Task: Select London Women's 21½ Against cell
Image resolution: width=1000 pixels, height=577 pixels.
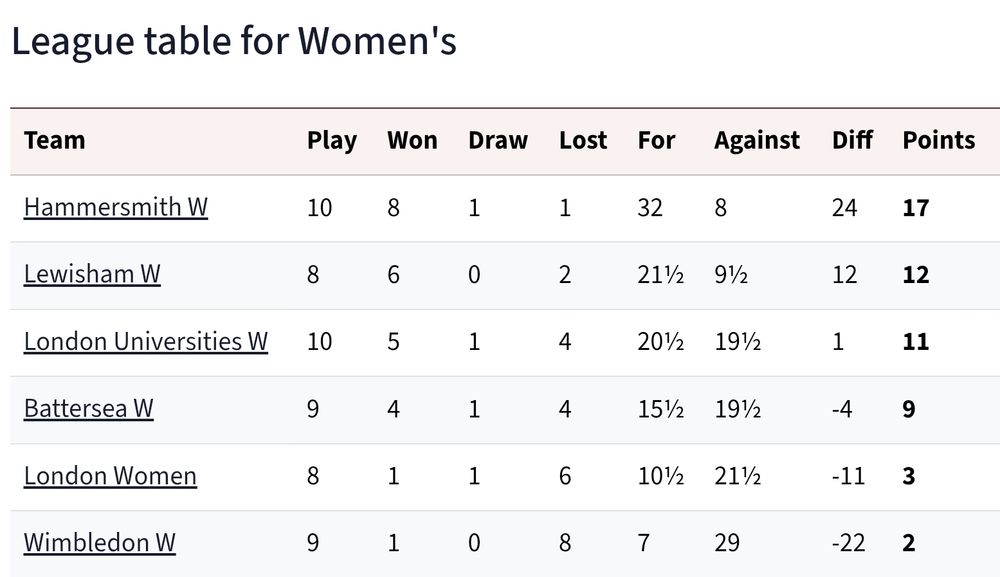Action: point(737,476)
